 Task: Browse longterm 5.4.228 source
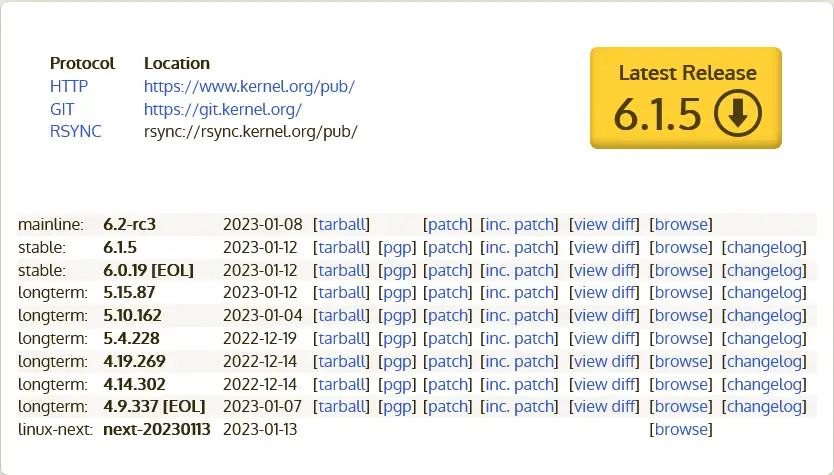click(681, 338)
